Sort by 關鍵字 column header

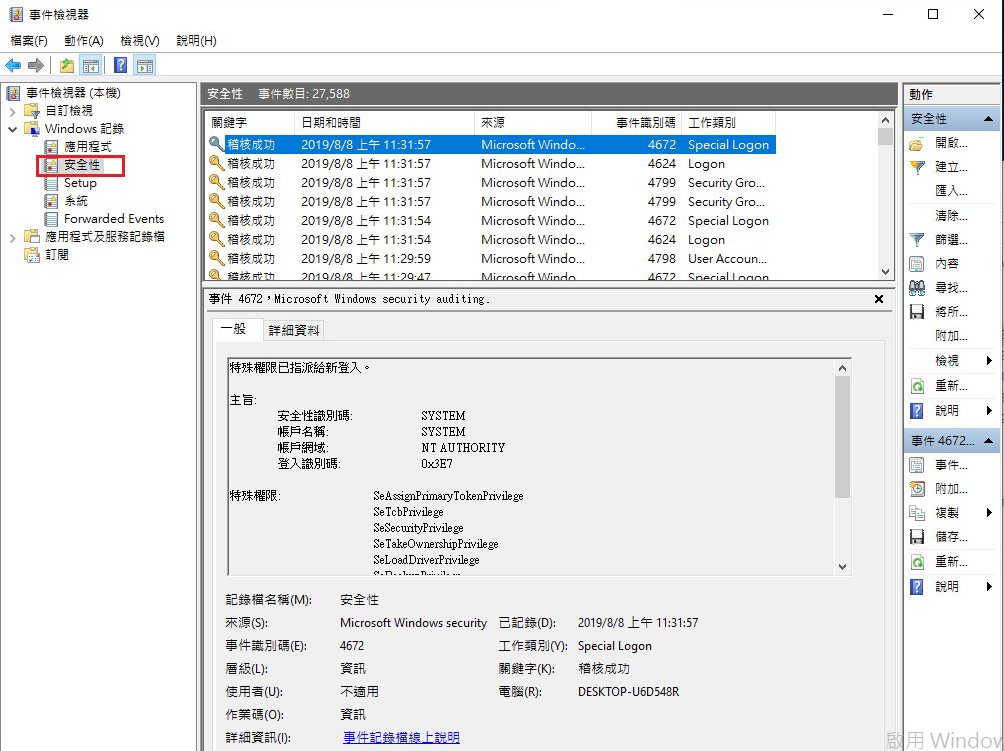tap(250, 122)
